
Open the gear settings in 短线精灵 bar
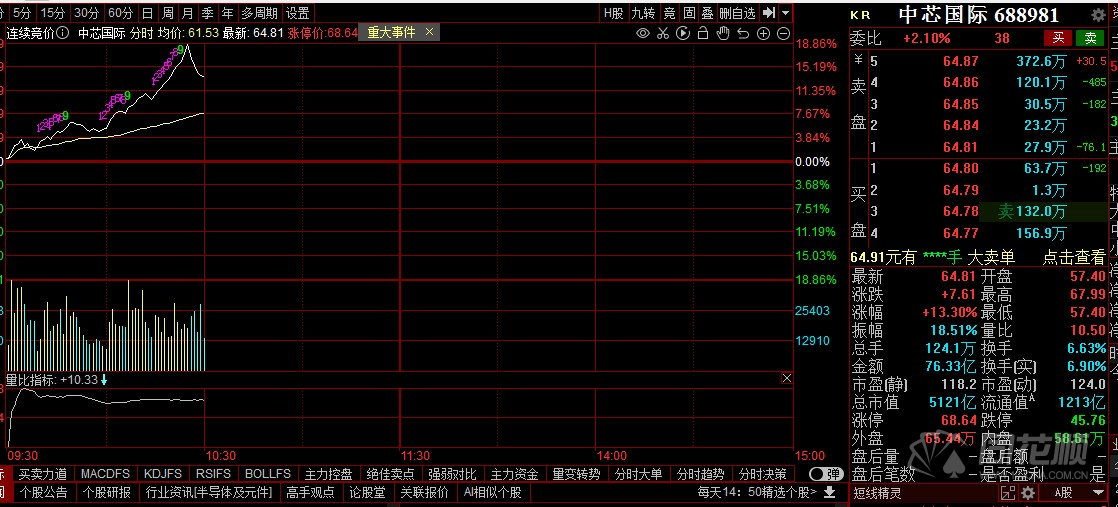pyautogui.click(x=1027, y=493)
